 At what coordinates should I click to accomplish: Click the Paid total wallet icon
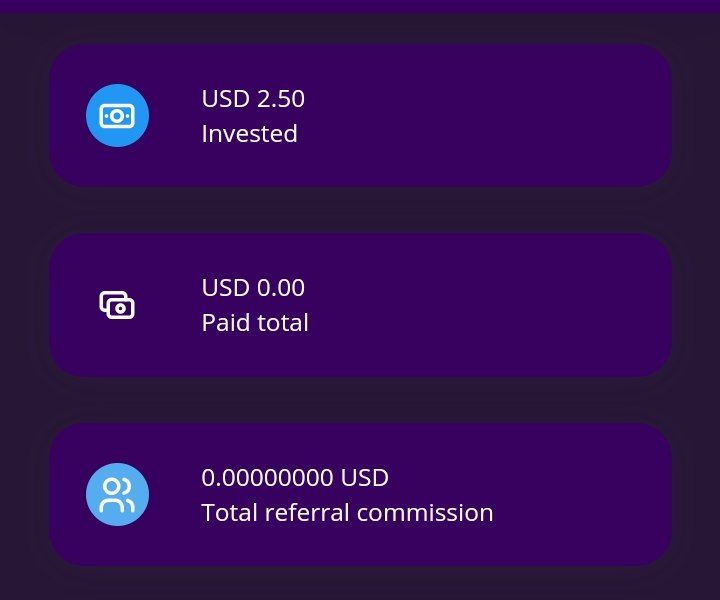click(x=117, y=305)
